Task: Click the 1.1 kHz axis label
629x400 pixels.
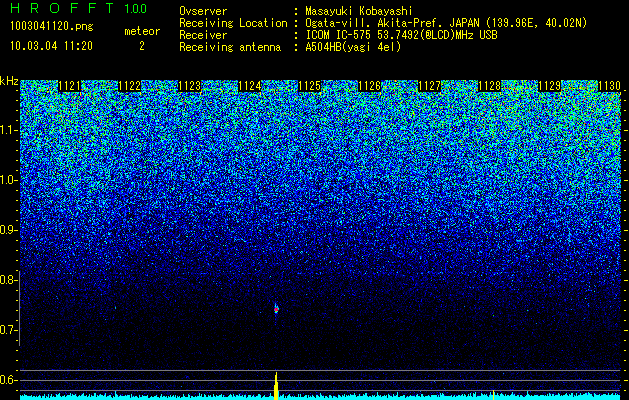Action: (x=7, y=131)
